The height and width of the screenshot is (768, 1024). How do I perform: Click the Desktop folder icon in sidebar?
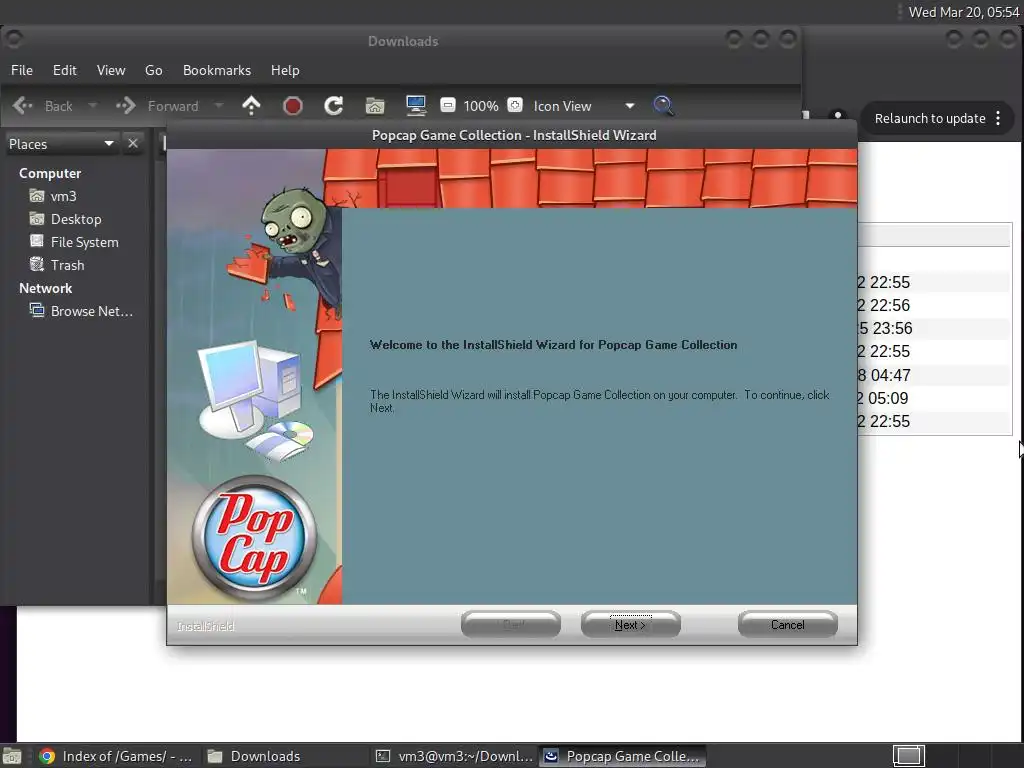click(x=37, y=218)
